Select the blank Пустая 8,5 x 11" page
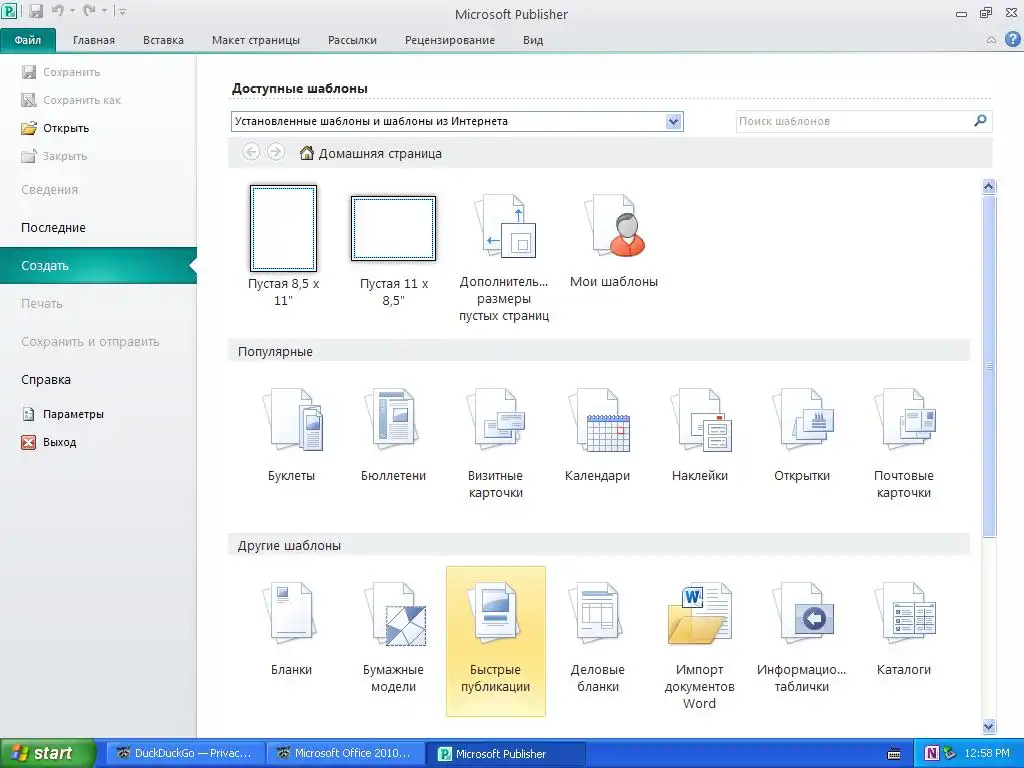The height and width of the screenshot is (768, 1024). (283, 228)
